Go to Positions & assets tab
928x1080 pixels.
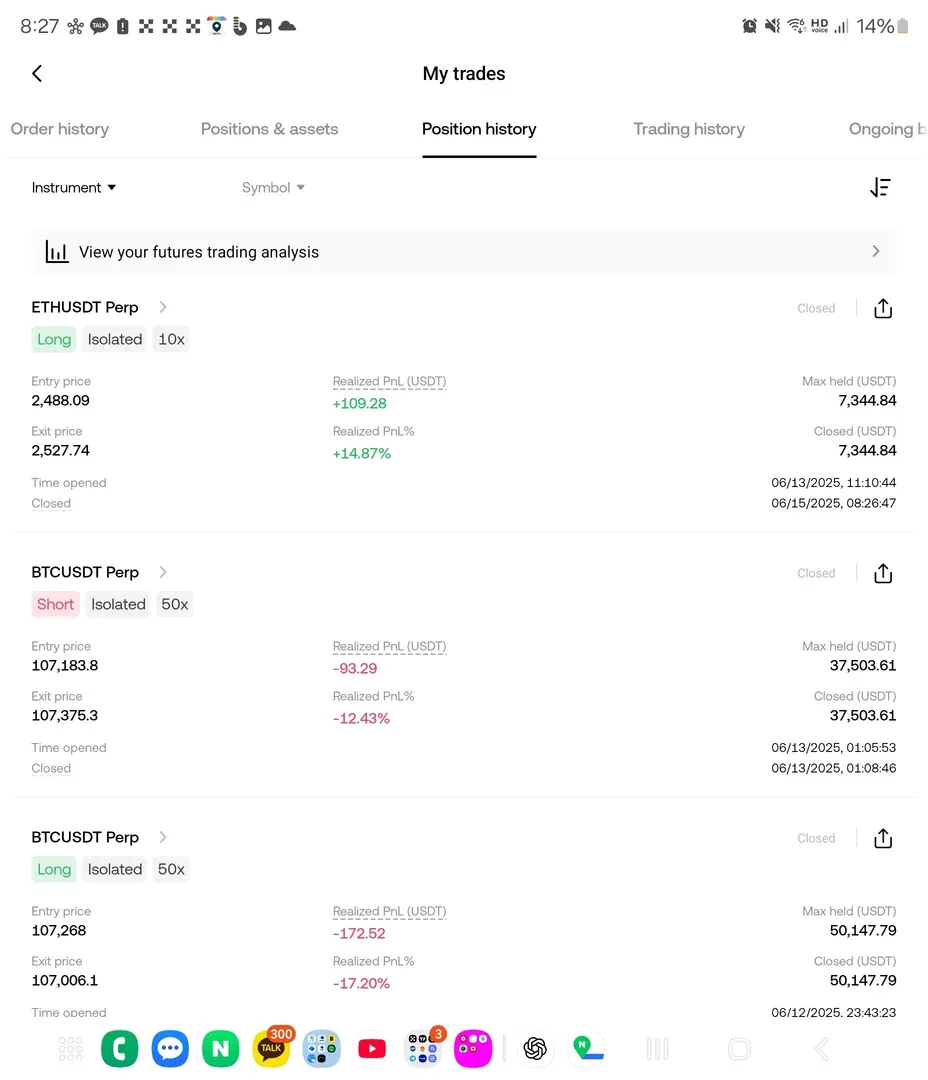[269, 129]
